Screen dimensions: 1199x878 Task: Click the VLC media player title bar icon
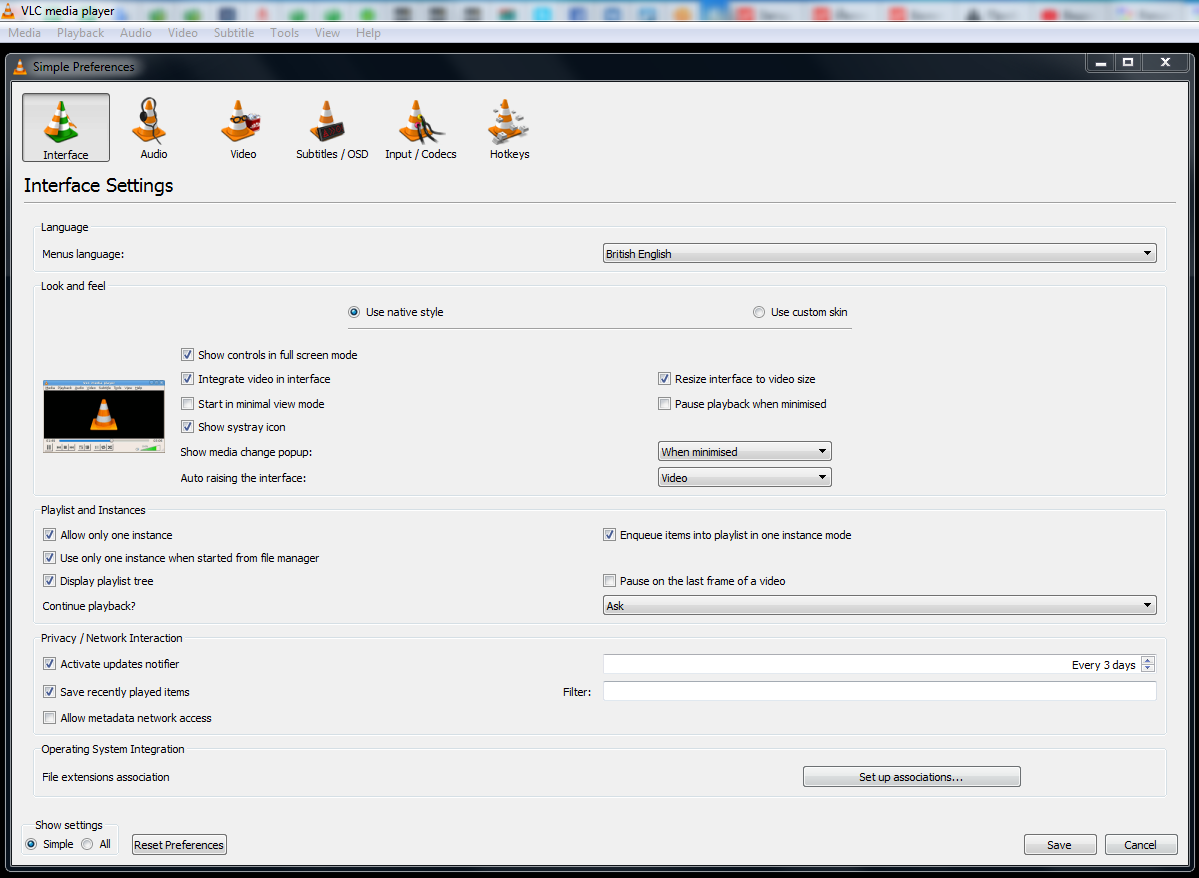click(x=8, y=11)
